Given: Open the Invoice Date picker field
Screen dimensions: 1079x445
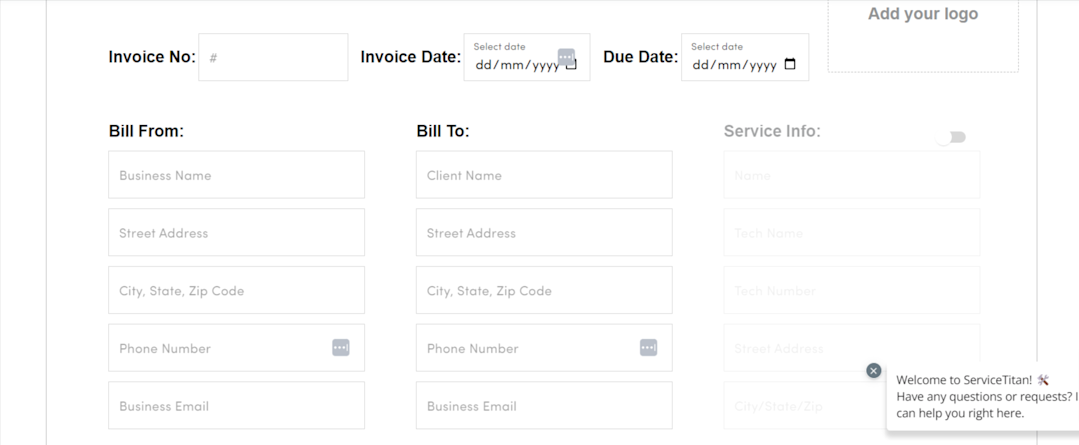Looking at the screenshot, I should [x=526, y=57].
